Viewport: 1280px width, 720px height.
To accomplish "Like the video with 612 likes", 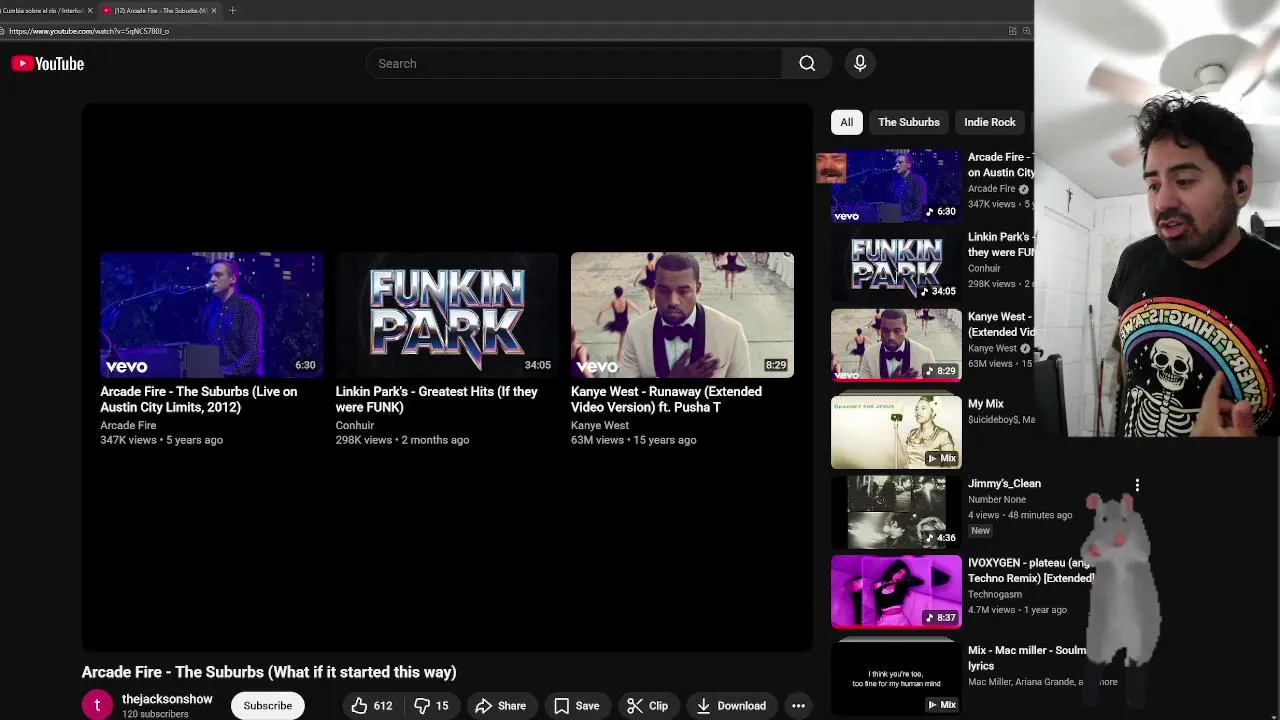I will click(x=371, y=706).
